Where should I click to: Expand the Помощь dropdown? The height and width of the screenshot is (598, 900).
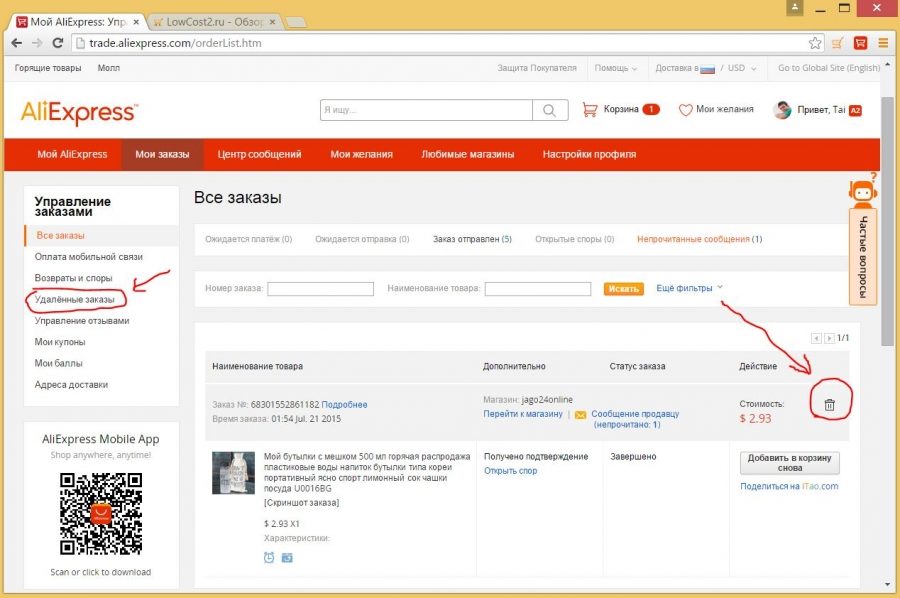pyautogui.click(x=615, y=68)
